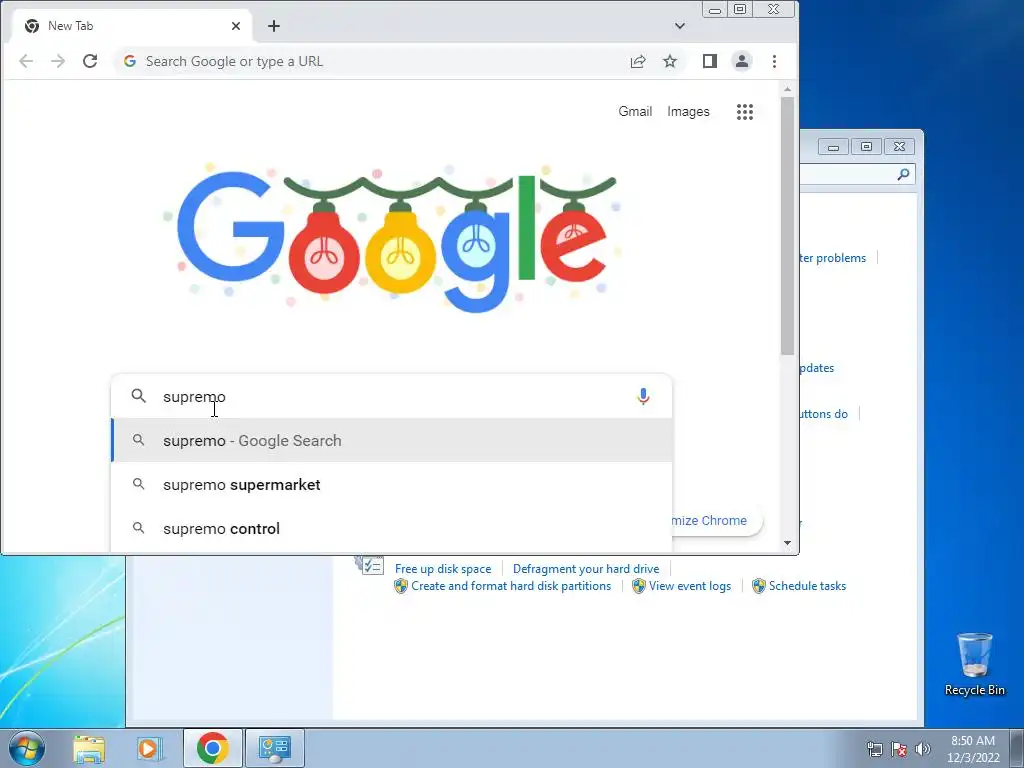
Task: Click the Google holiday lights doodle
Action: point(392,238)
